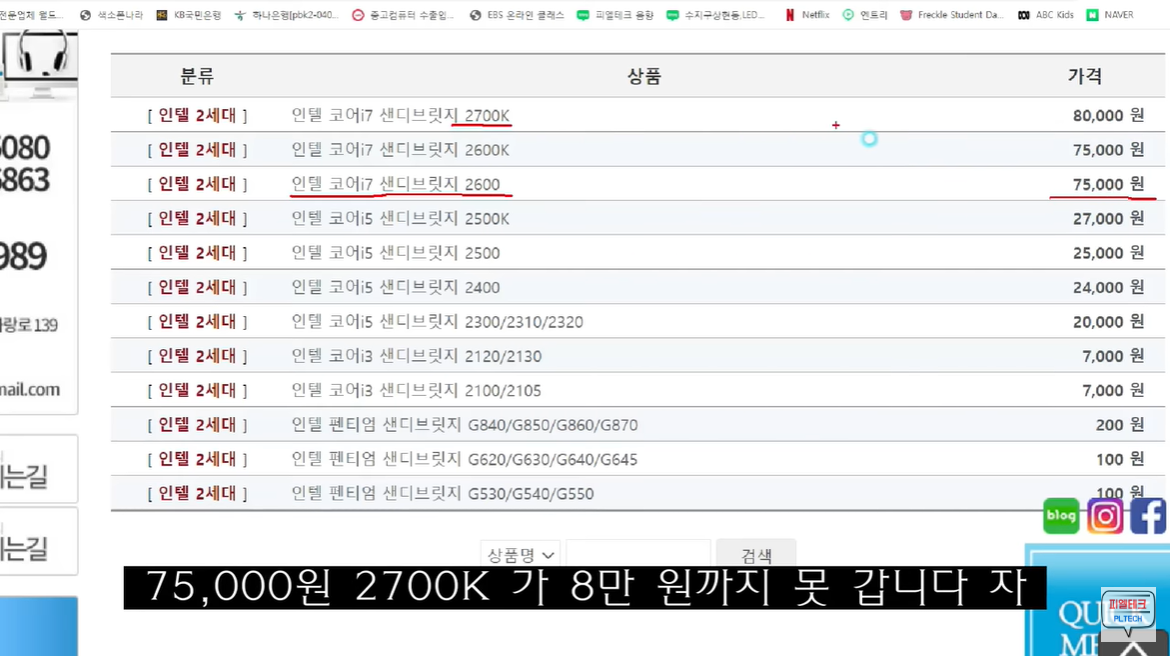Open the Instagram icon link
The width and height of the screenshot is (1170, 656).
click(x=1105, y=516)
